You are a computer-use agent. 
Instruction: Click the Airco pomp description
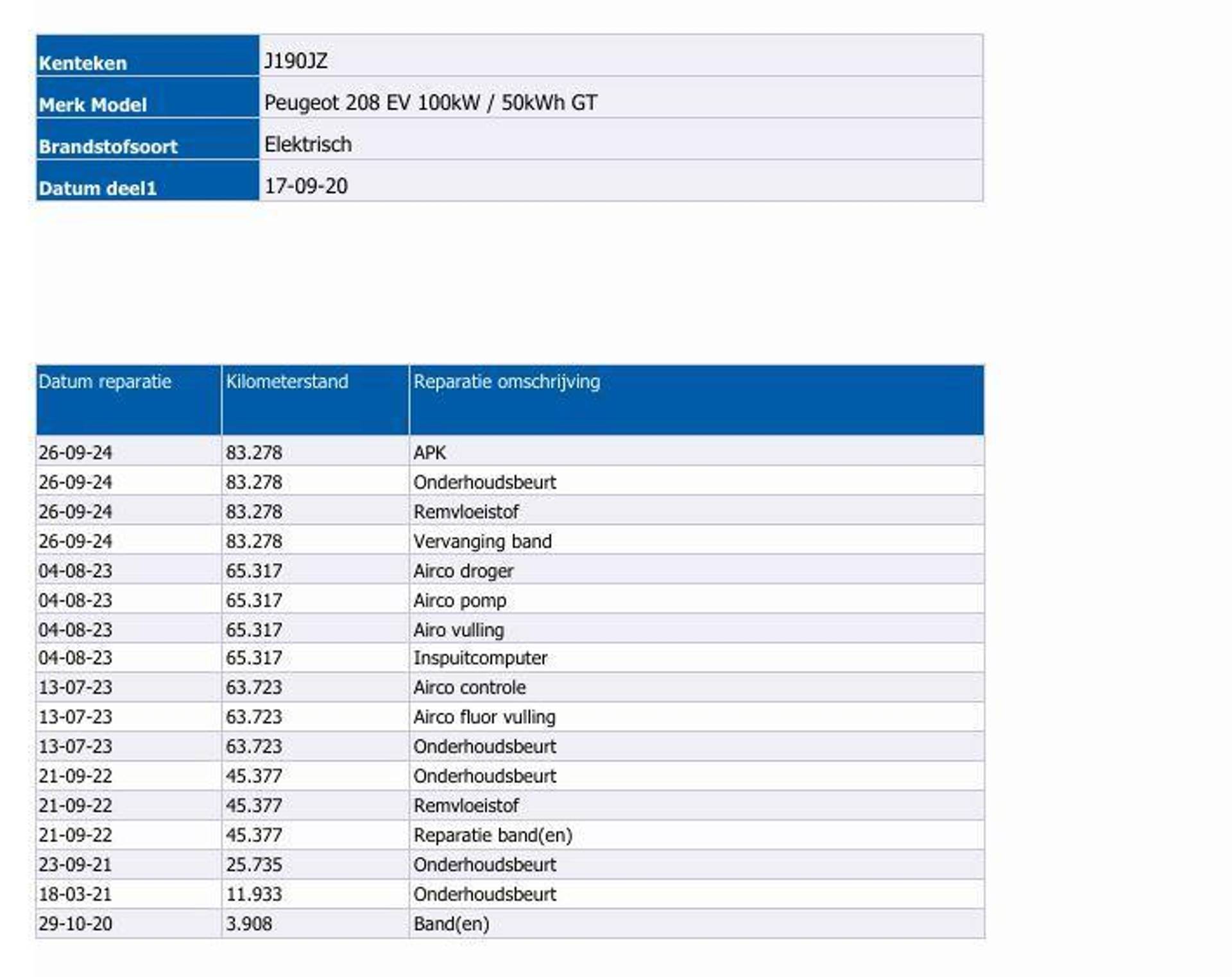(459, 600)
